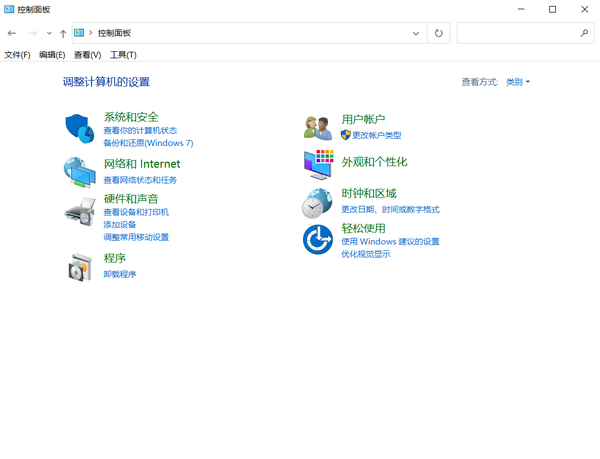The image size is (600, 459).
Task: Open the 轻松使用 blue circle icon
Action: [318, 240]
